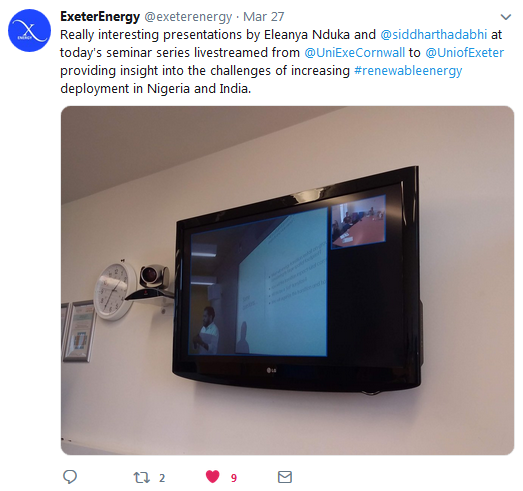Click the LG logo on the TV photo
This screenshot has height=491, width=523.
pyautogui.click(x=272, y=370)
